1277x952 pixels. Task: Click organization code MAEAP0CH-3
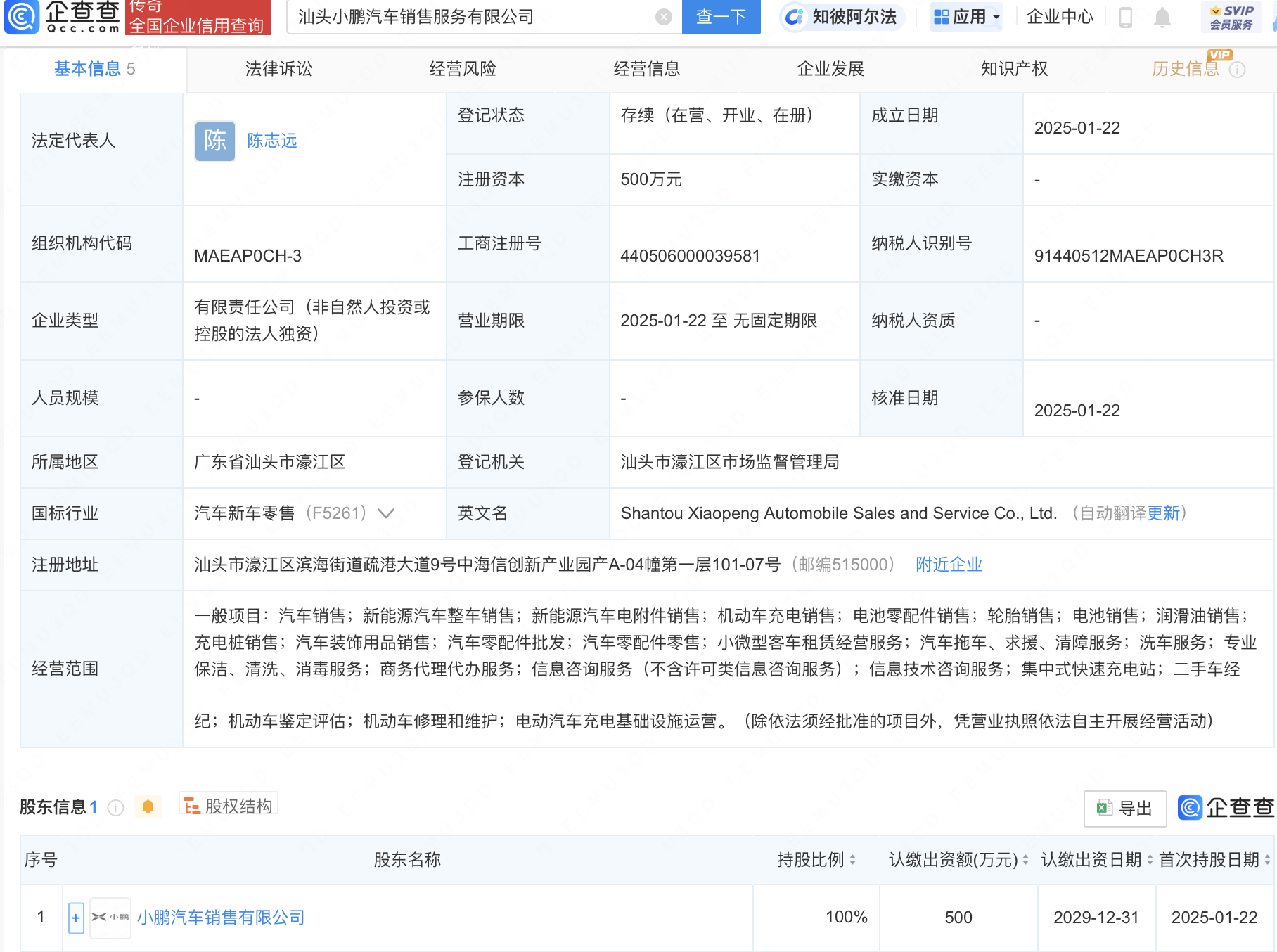[x=248, y=256]
